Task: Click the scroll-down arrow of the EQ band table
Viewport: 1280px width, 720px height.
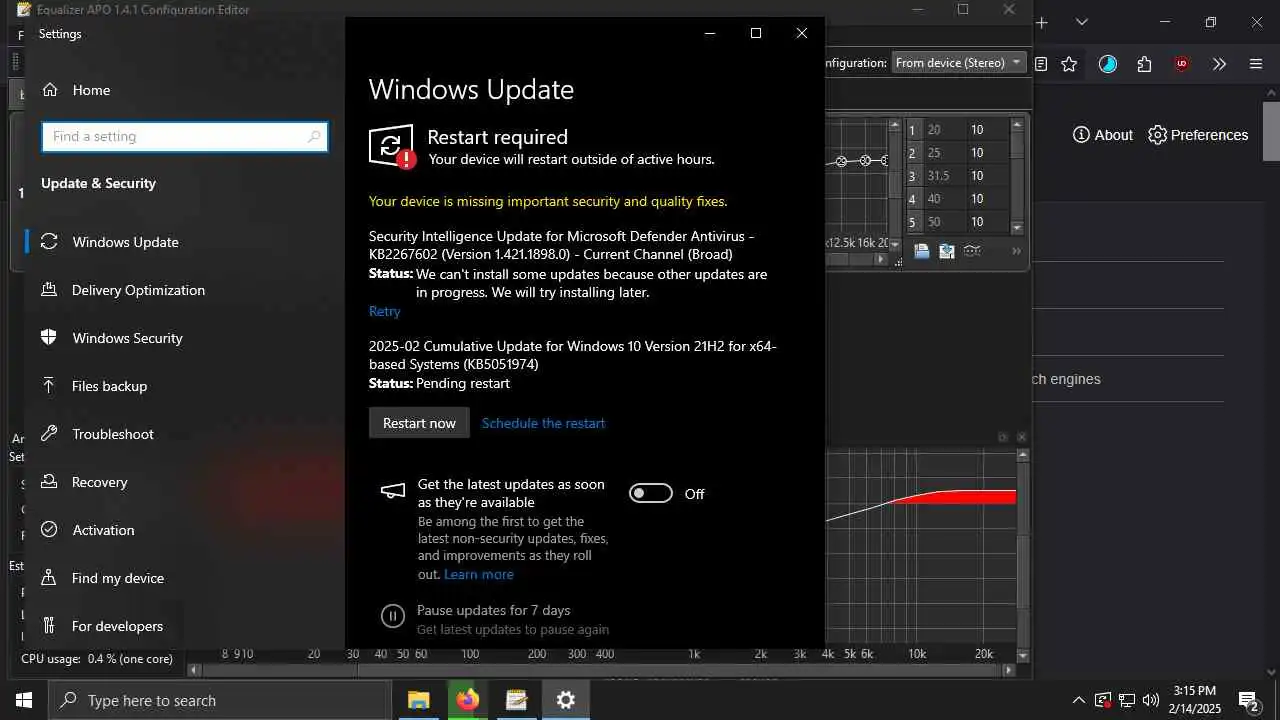Action: (1017, 227)
